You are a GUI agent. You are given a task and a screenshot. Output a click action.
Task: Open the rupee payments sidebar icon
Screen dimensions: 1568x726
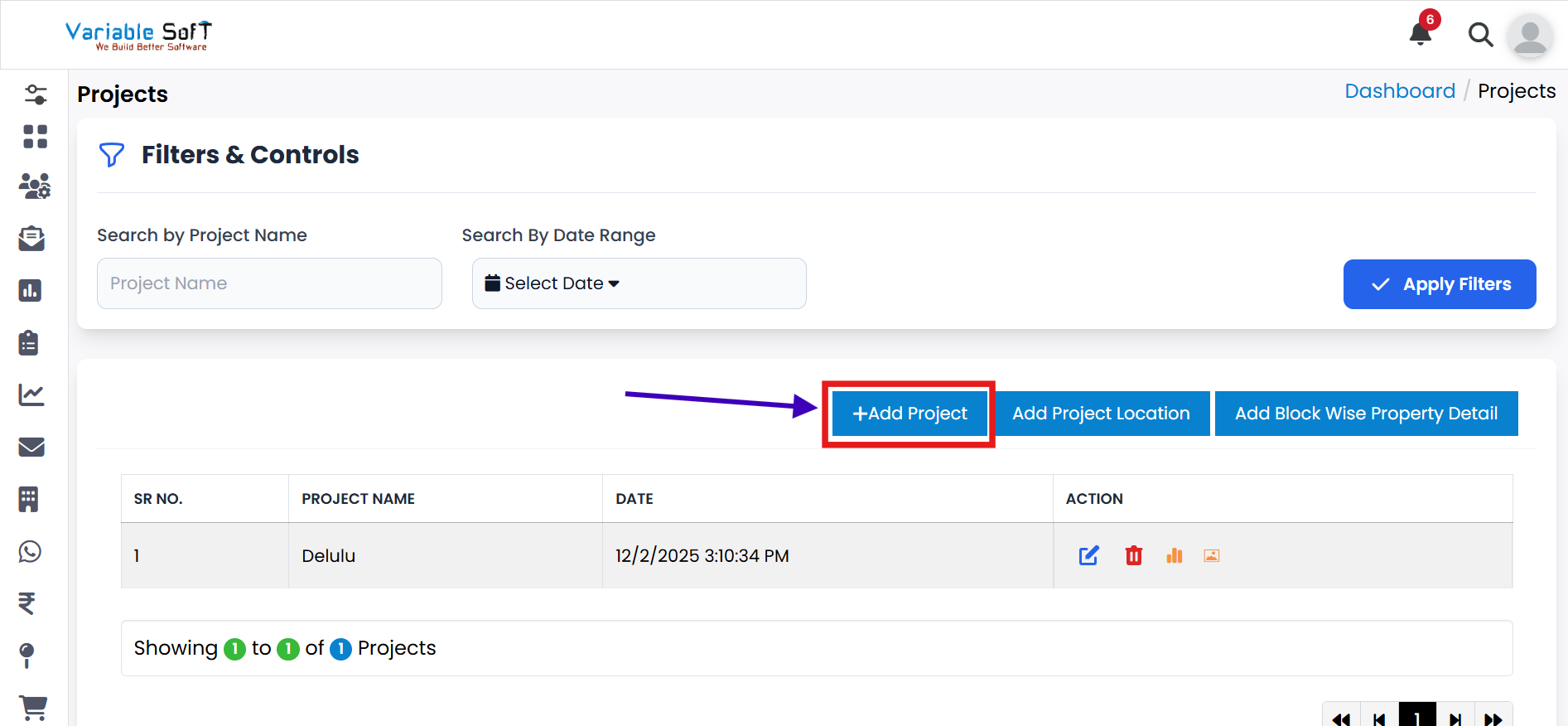point(27,603)
